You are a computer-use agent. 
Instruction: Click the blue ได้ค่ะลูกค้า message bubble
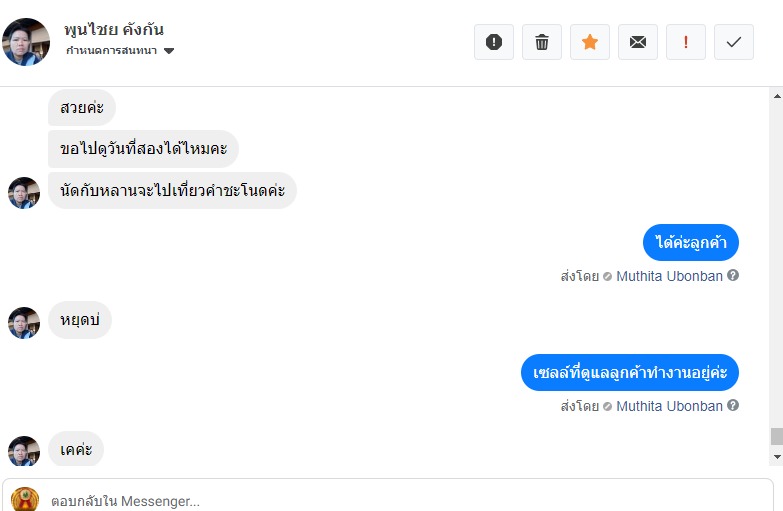coord(690,242)
